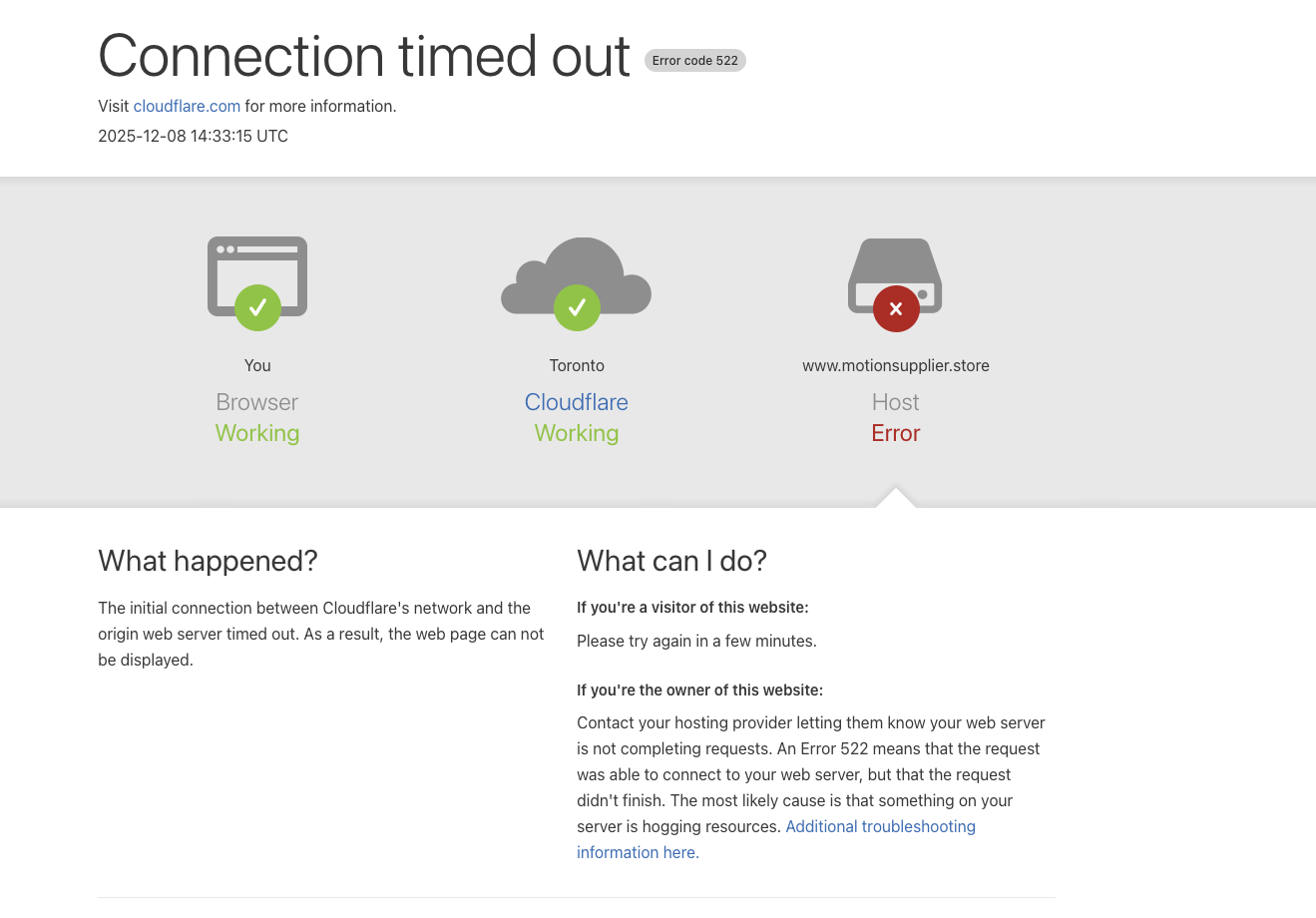
Task: Click the green checkmark on the browser icon
Action: tap(257, 307)
